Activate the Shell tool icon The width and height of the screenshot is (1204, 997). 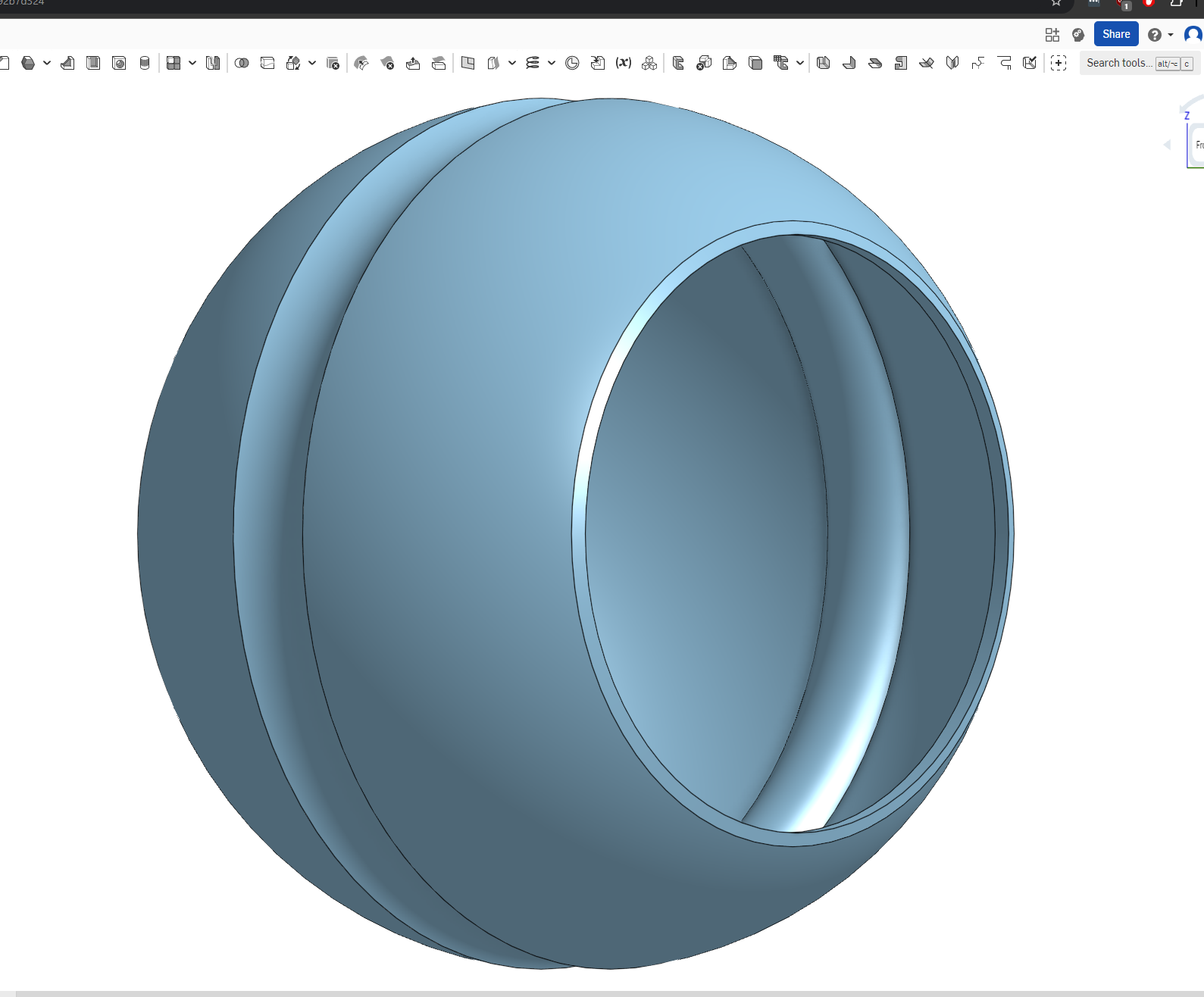(x=93, y=63)
